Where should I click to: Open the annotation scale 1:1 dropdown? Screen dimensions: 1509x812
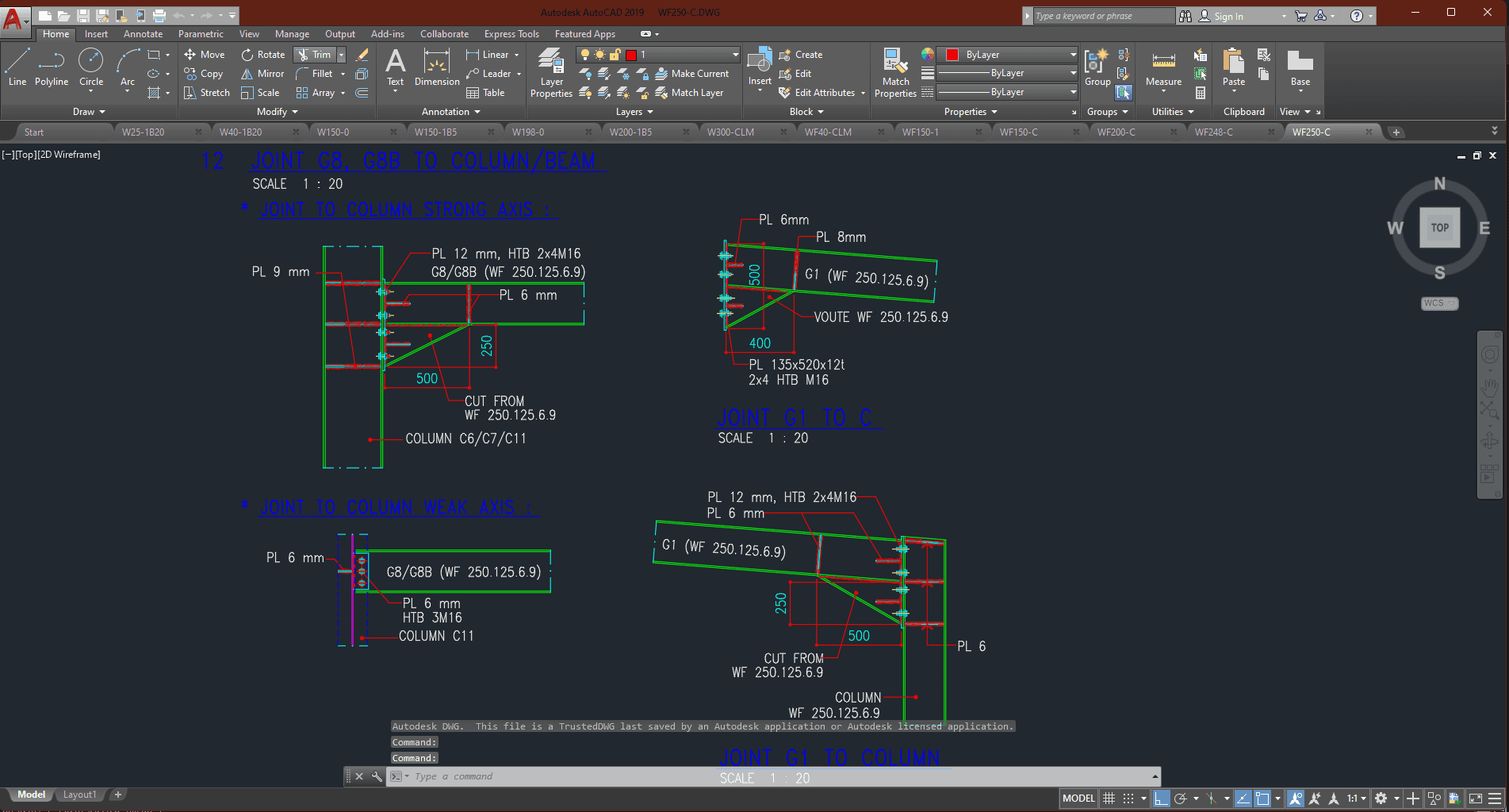click(1356, 799)
